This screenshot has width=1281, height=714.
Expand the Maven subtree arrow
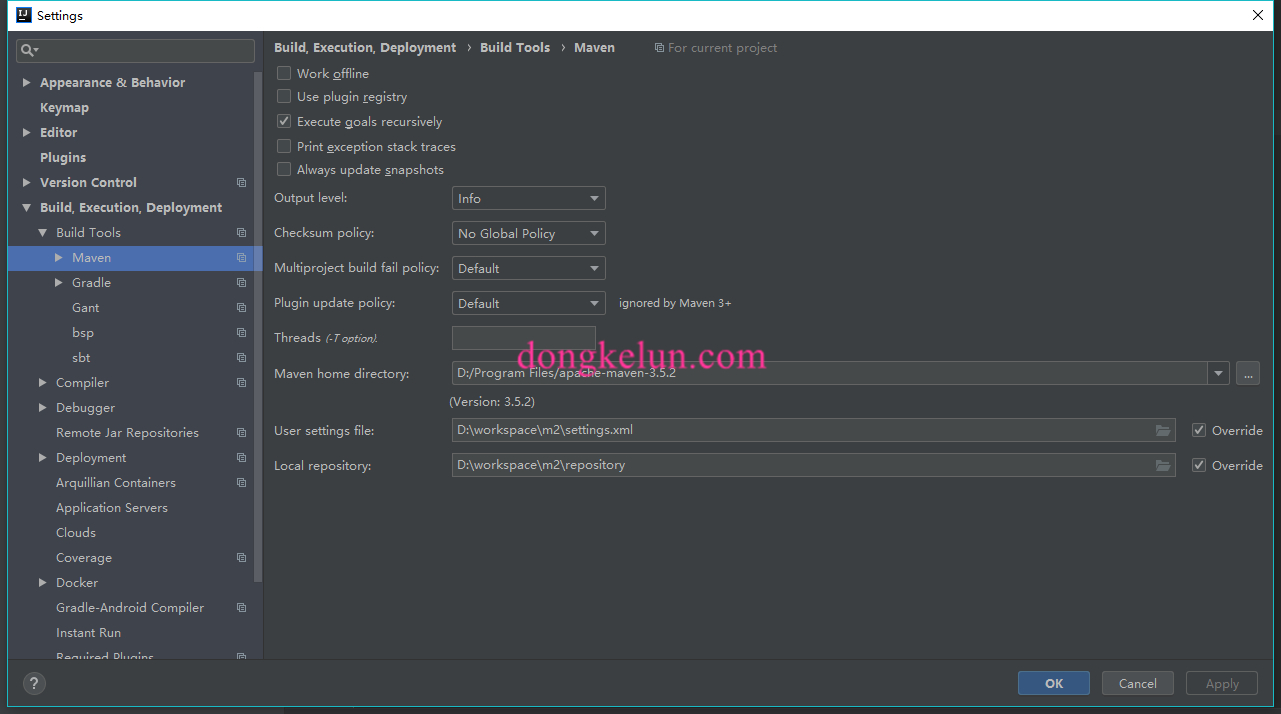click(59, 258)
